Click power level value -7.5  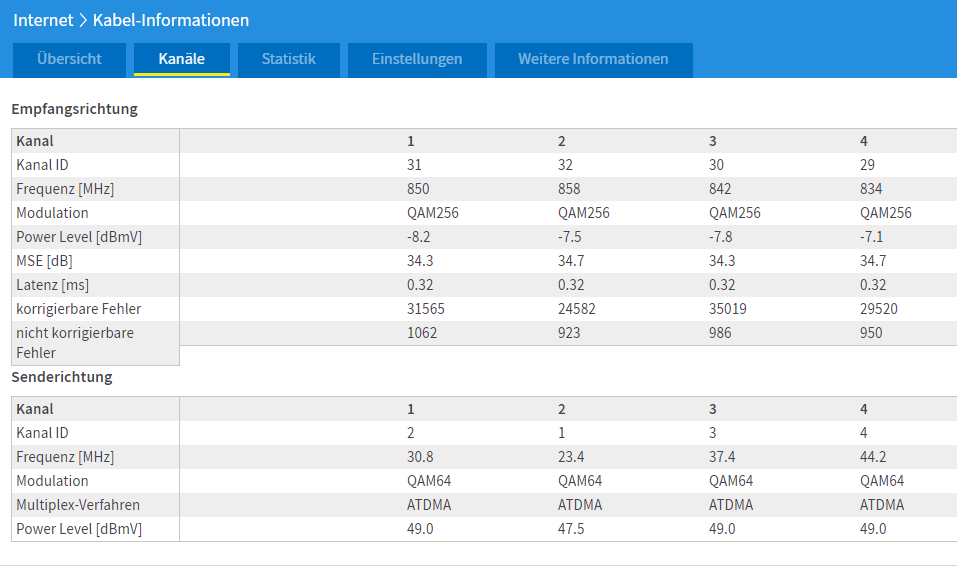tap(569, 237)
